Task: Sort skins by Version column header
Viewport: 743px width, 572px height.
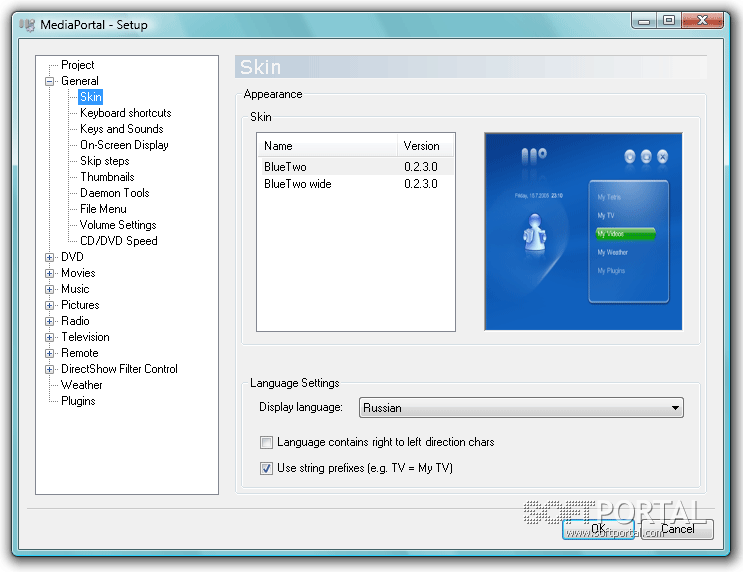Action: click(x=425, y=146)
